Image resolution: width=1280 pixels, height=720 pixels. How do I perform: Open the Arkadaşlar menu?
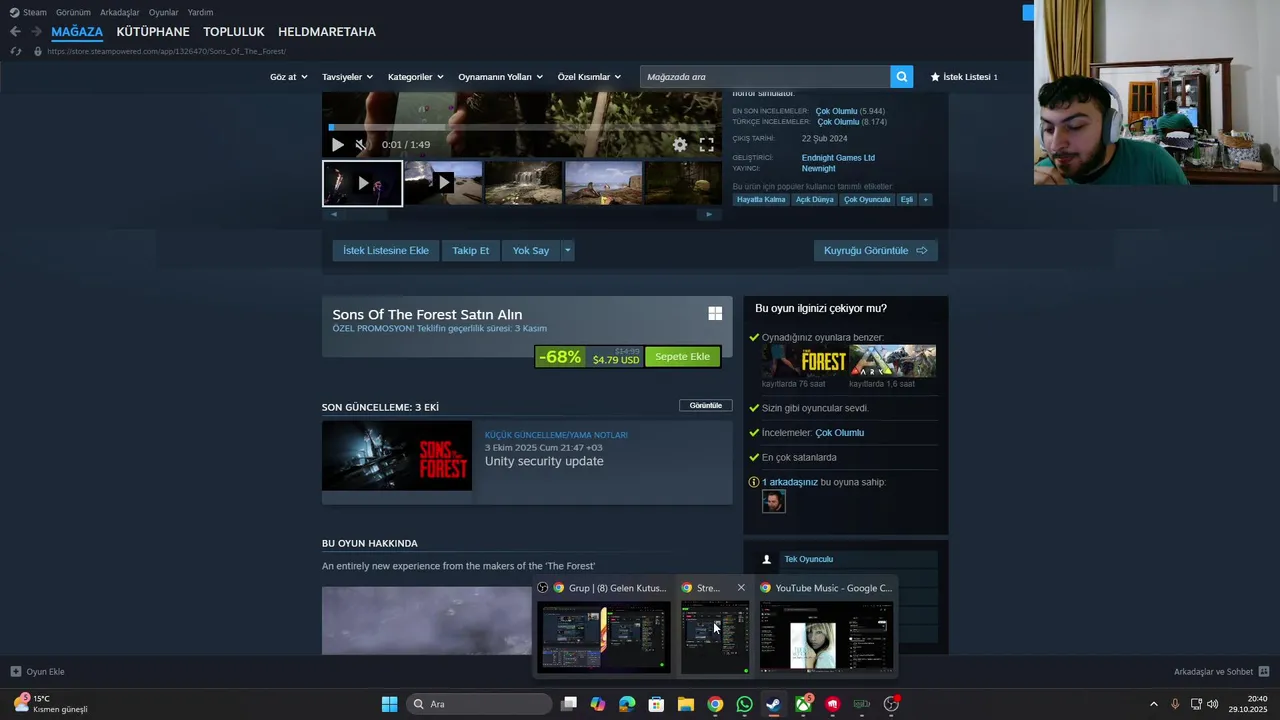point(120,12)
